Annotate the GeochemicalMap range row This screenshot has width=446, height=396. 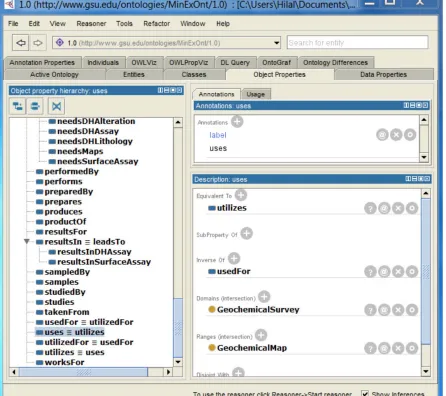[x=384, y=348]
